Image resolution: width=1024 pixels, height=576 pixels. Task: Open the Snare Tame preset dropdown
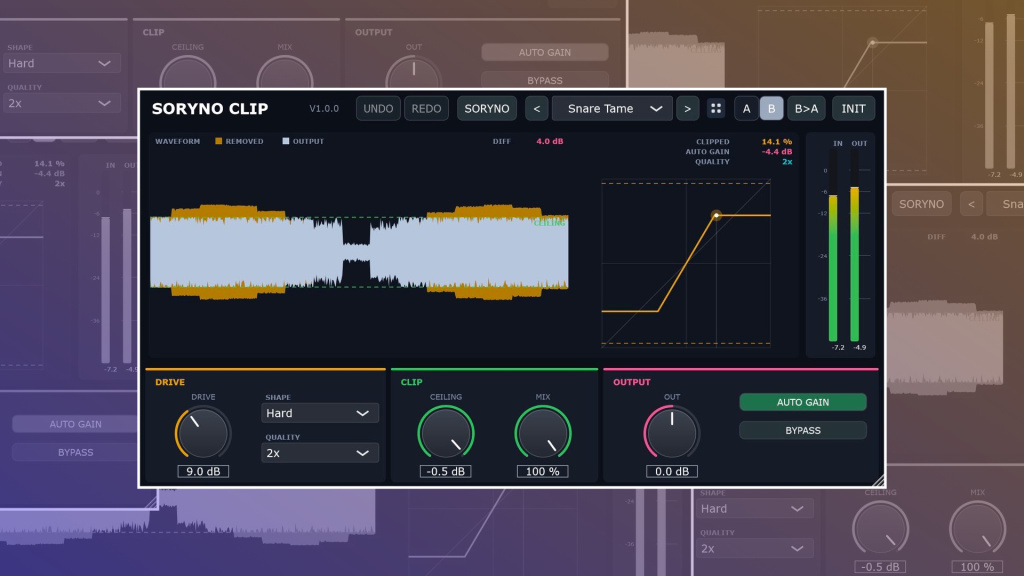coord(612,108)
